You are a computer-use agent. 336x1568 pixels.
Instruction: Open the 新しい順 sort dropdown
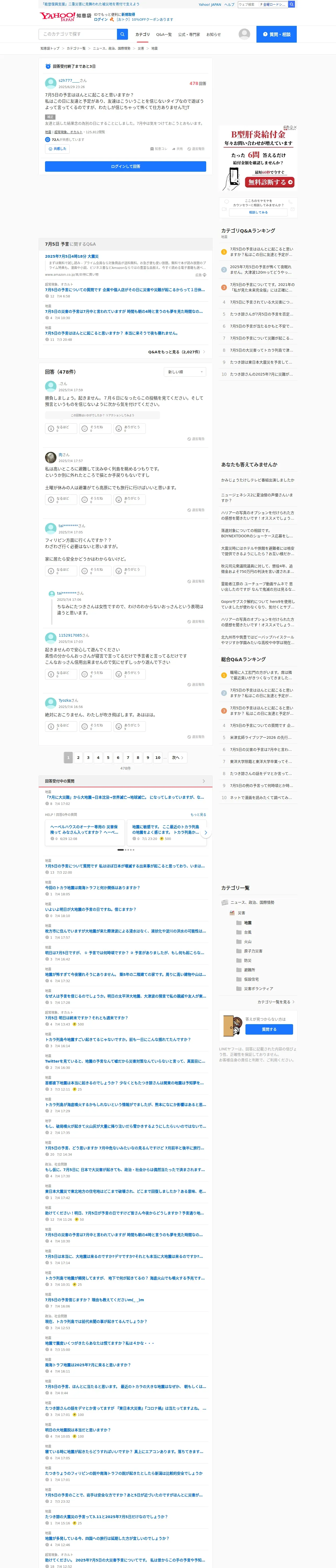[185, 371]
